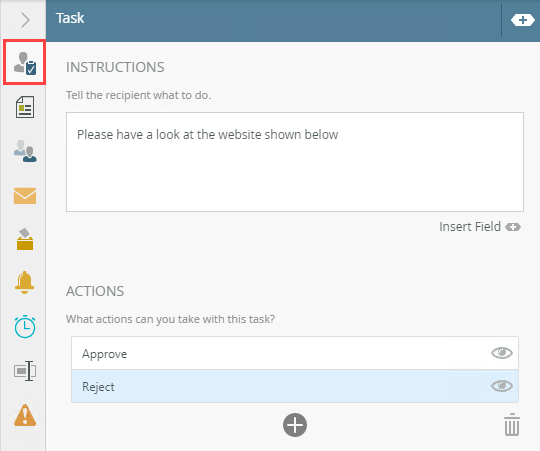
Task: Click Insert Field link
Action: 480,227
